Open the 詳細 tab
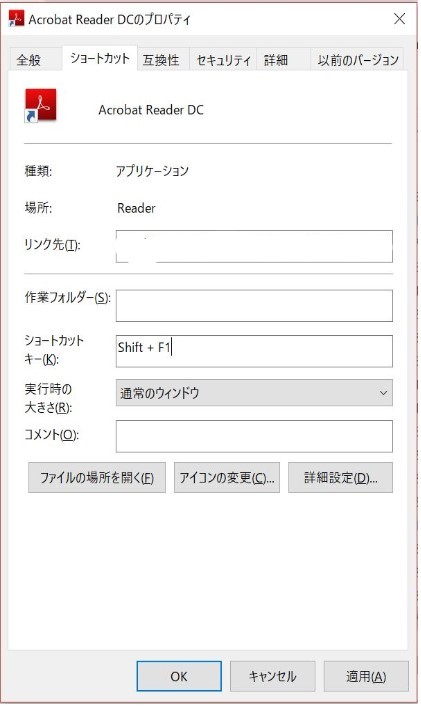 point(276,60)
